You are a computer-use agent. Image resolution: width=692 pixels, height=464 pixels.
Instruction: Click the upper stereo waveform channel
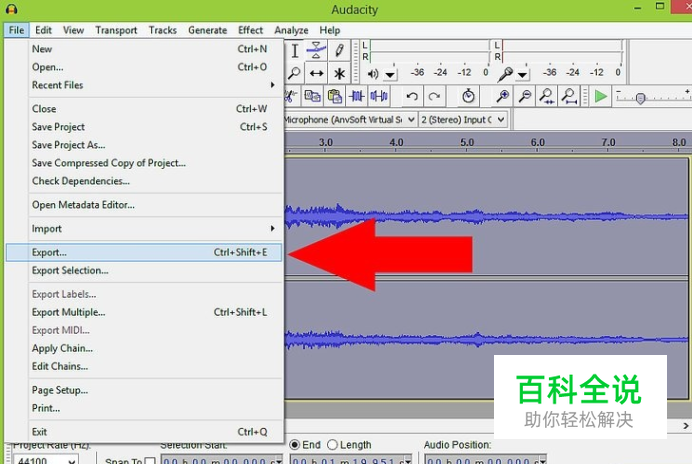point(485,216)
